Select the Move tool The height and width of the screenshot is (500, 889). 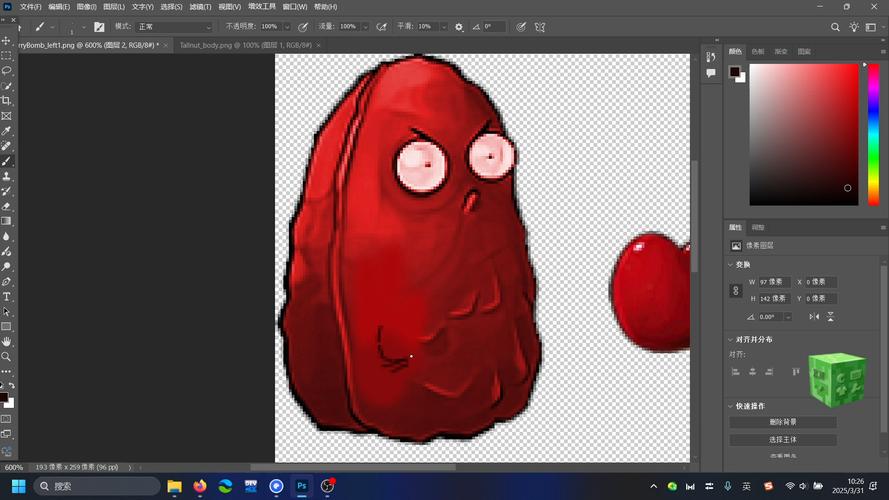click(x=6, y=41)
